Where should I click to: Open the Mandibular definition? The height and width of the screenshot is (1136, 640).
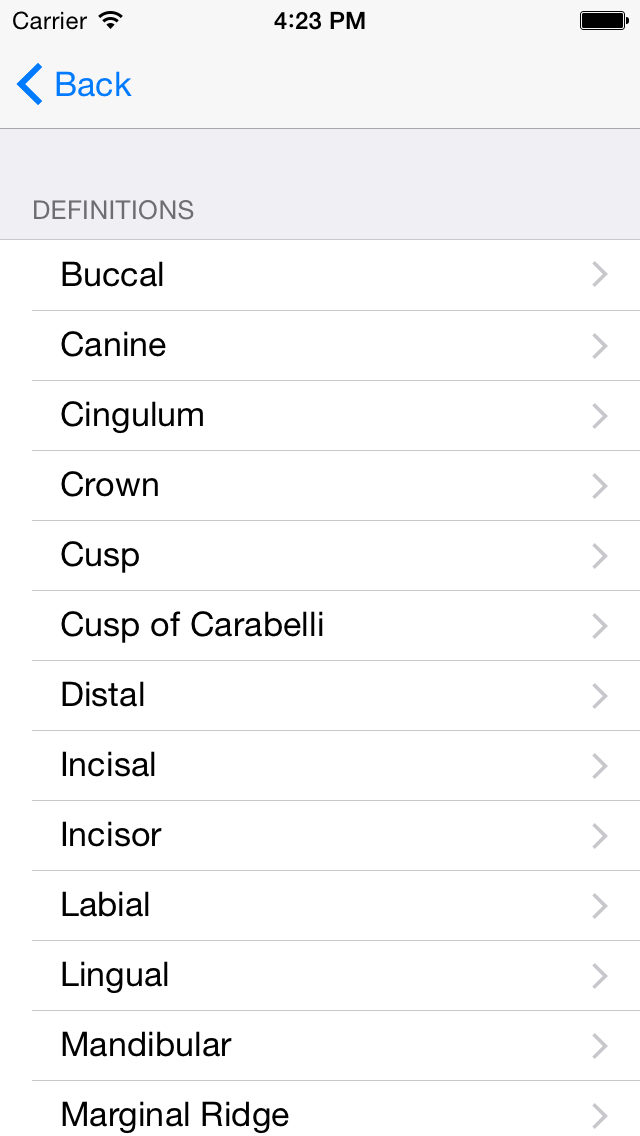point(146,1045)
